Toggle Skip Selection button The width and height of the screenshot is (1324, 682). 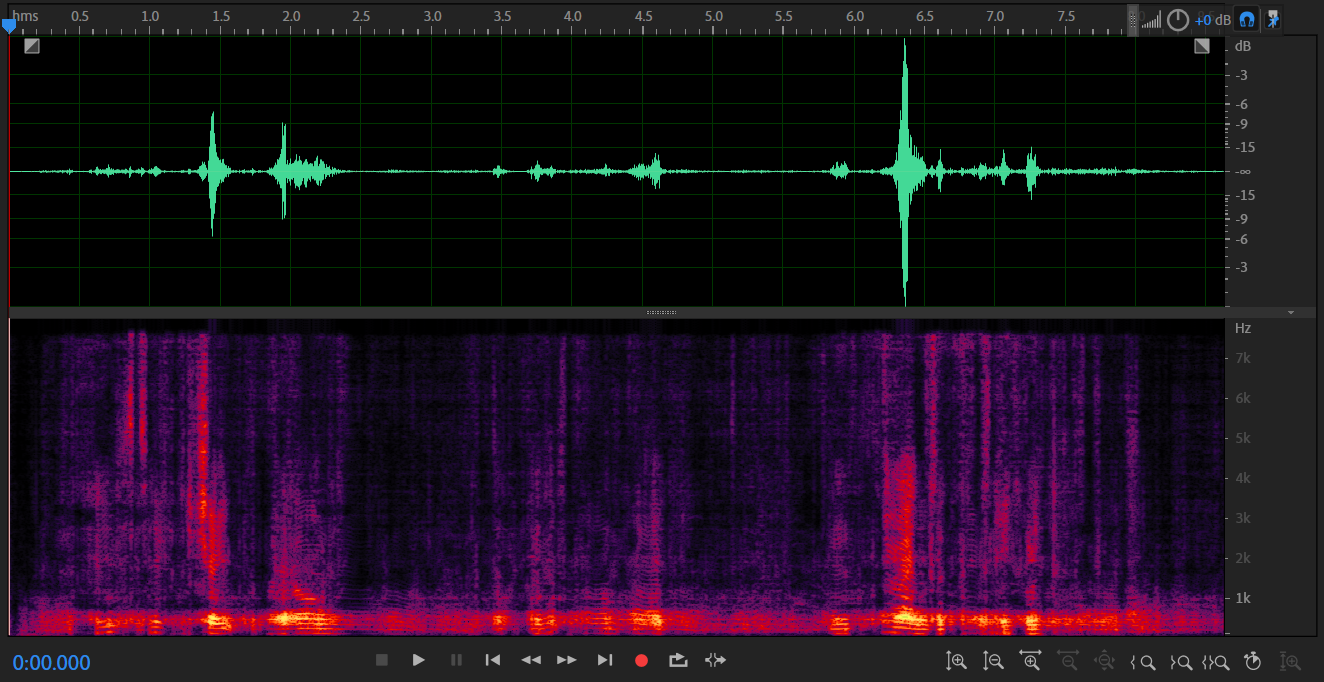[x=715, y=660]
